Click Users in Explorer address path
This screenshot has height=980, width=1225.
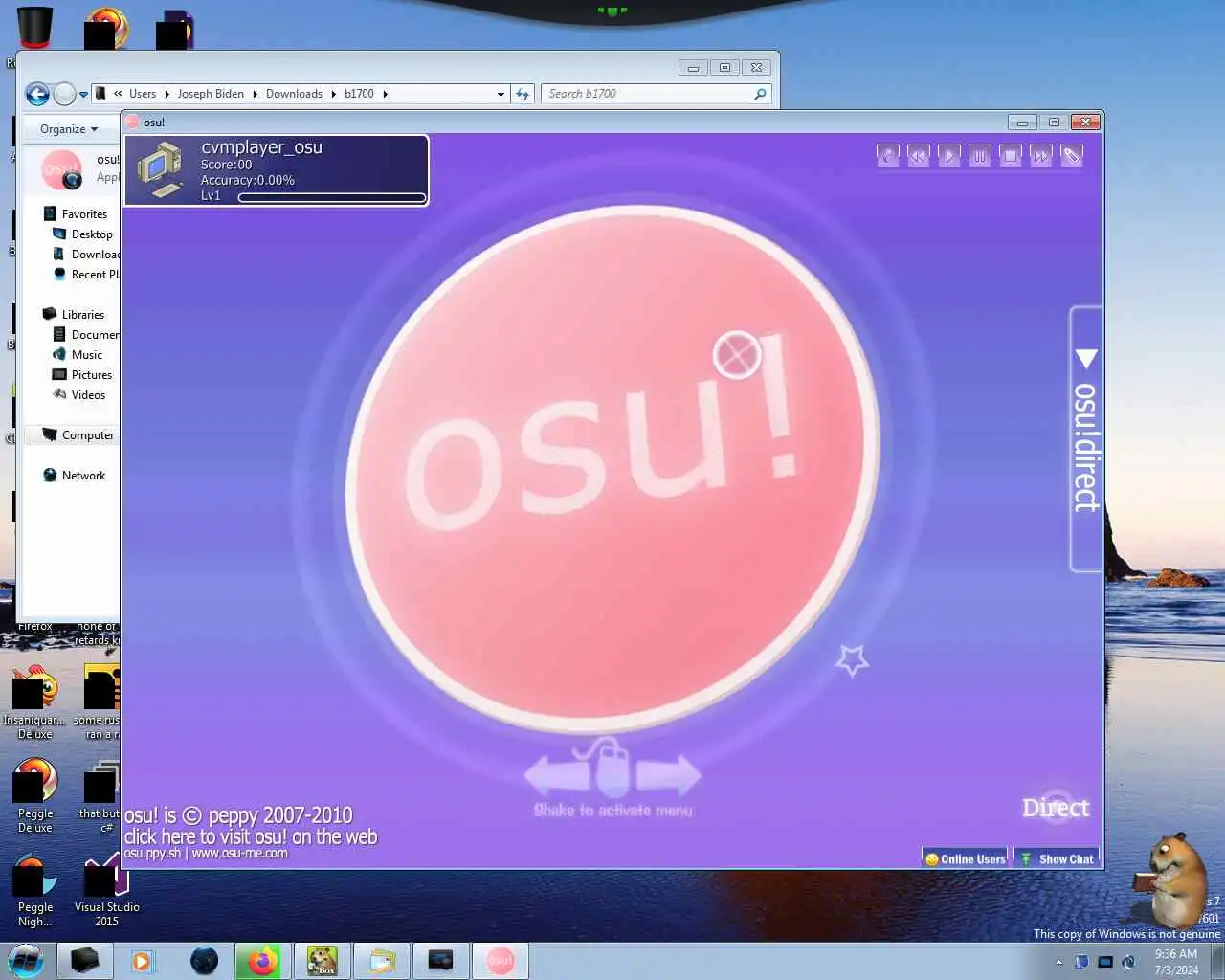coord(143,94)
